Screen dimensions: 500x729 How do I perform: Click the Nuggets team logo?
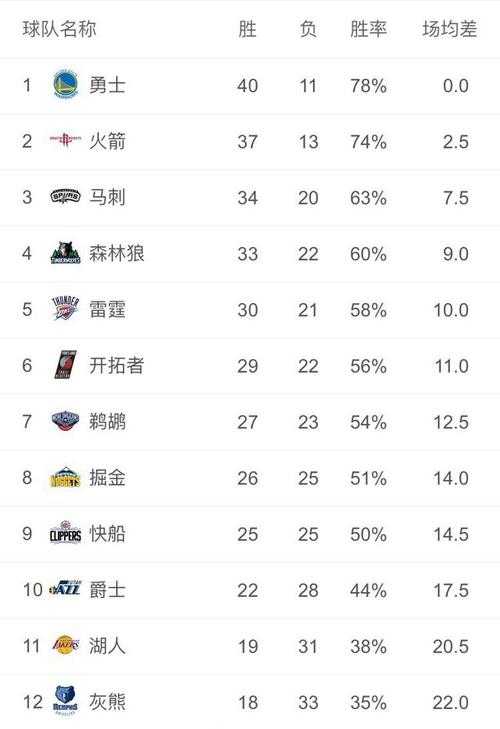[x=66, y=477]
